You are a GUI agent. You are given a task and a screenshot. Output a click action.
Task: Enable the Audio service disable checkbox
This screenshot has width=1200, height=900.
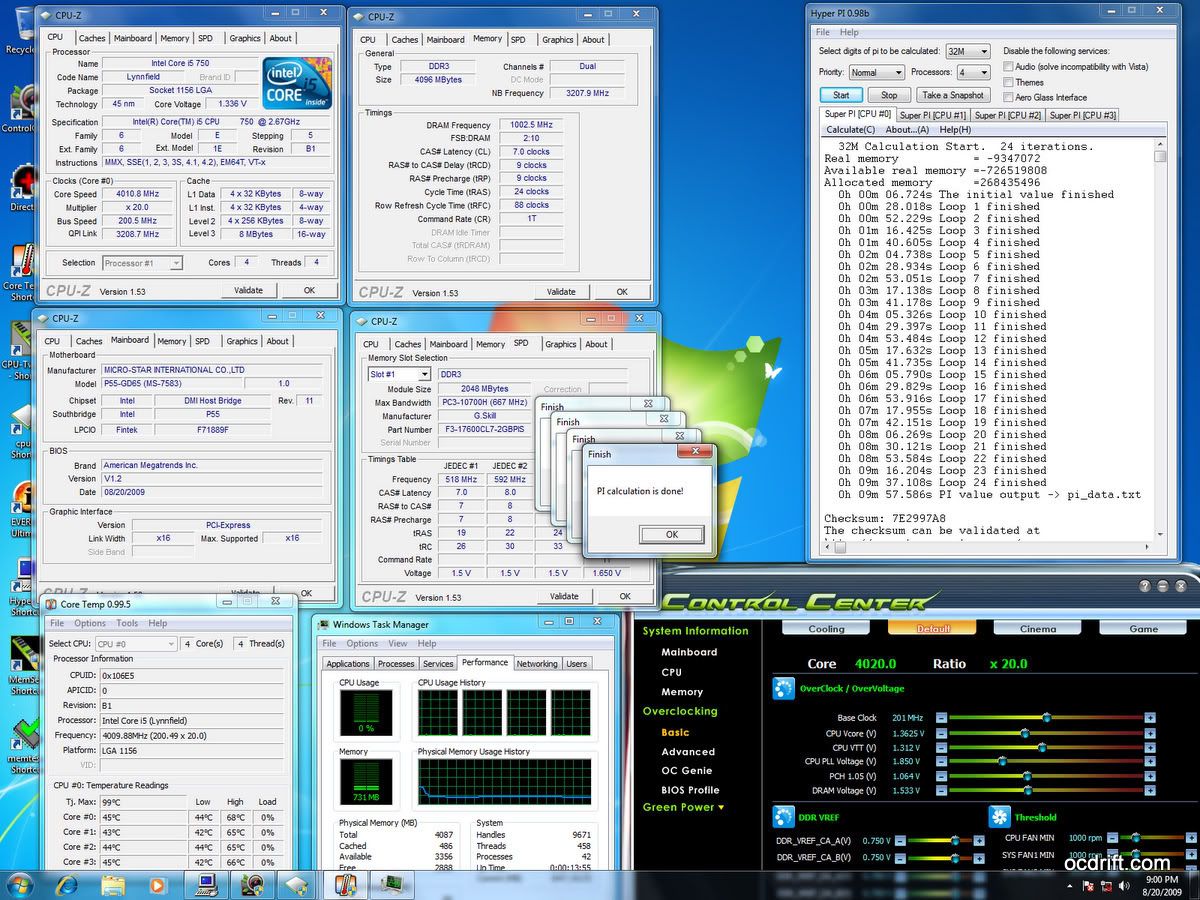coord(1009,67)
